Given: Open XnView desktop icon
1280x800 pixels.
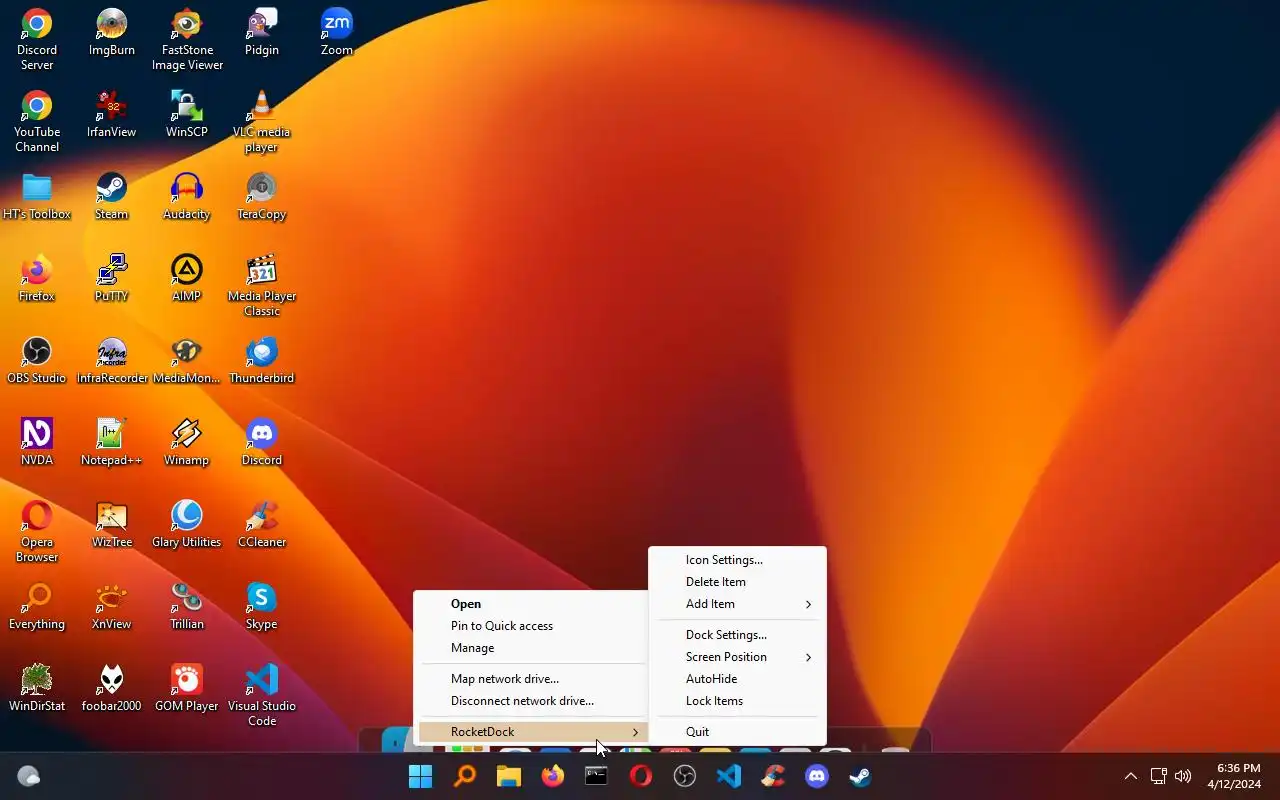Looking at the screenshot, I should (x=112, y=606).
